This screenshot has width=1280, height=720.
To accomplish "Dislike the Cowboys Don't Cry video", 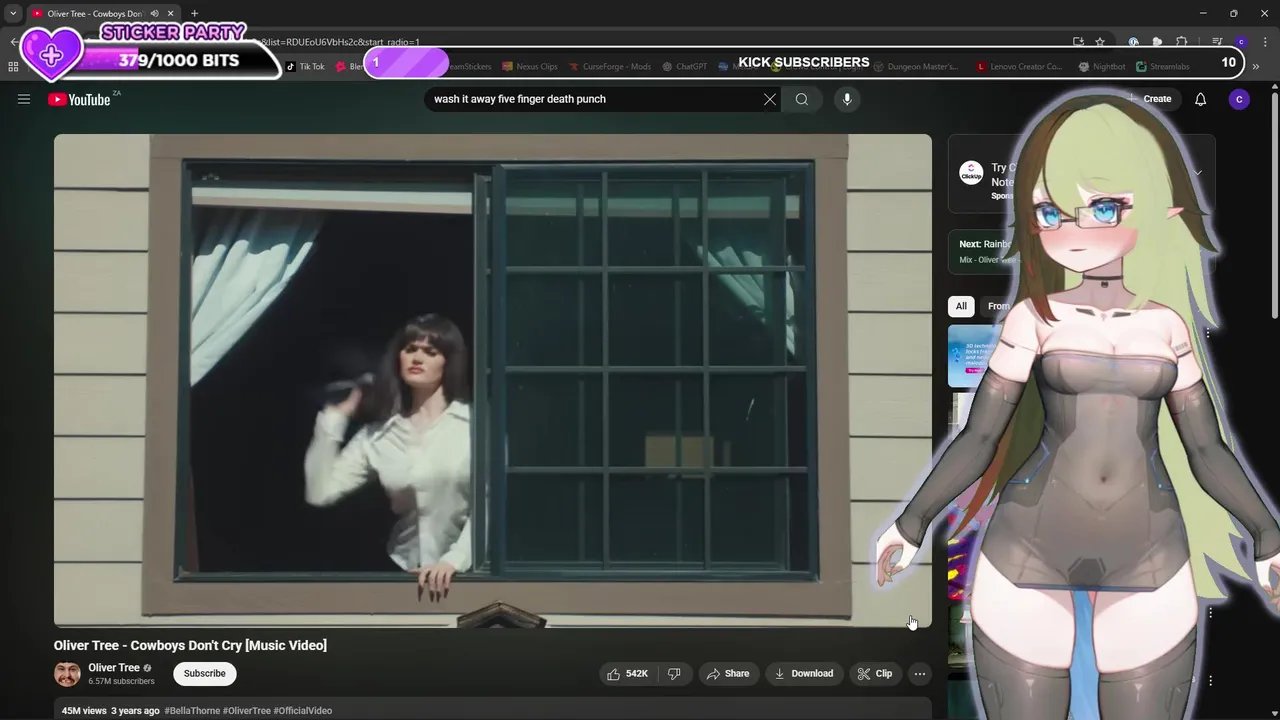I will coord(674,673).
